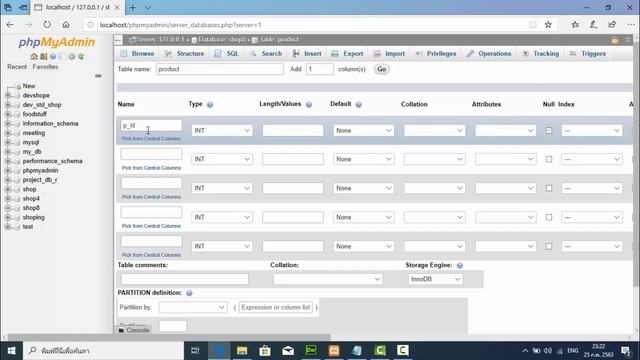The image size is (640, 360).
Task: Open XAMPP from the taskbar
Action: (334, 350)
